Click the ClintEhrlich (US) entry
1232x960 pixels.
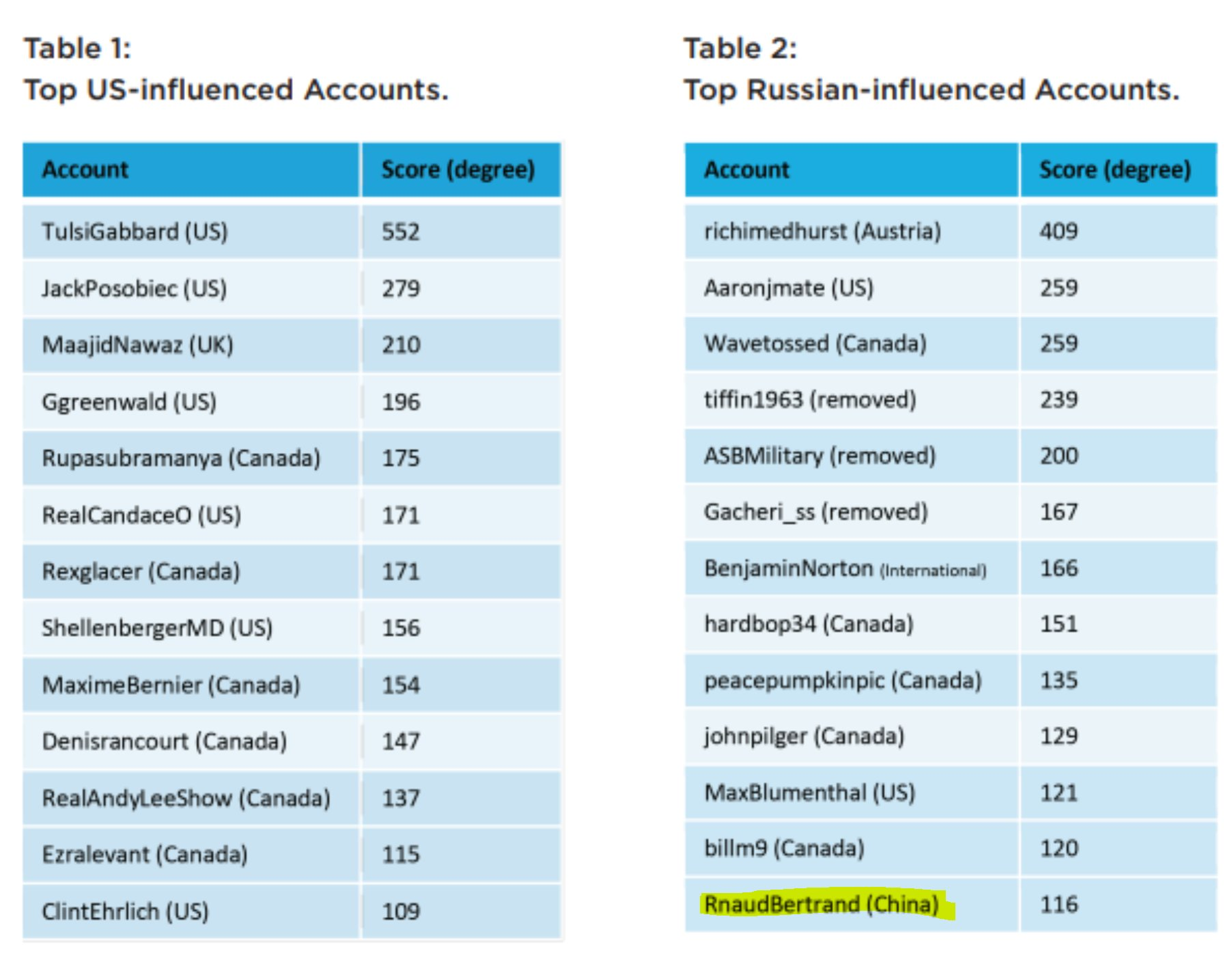tap(125, 911)
